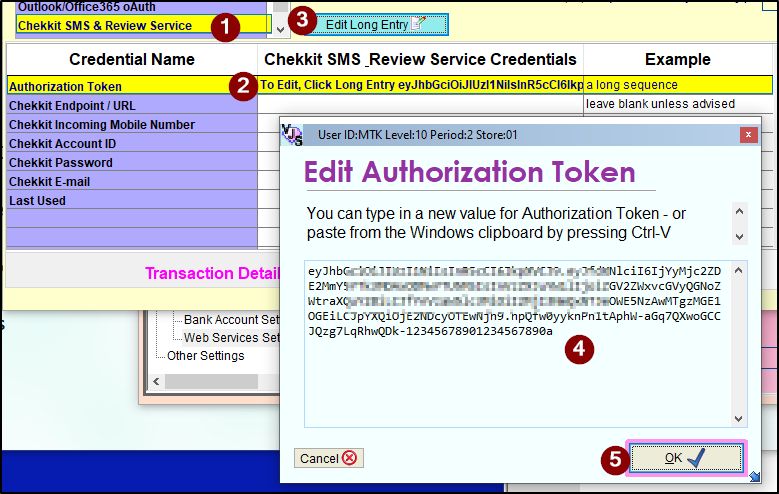
Task: Select Chekkit Incoming Mobile Number row
Action: tap(132, 124)
